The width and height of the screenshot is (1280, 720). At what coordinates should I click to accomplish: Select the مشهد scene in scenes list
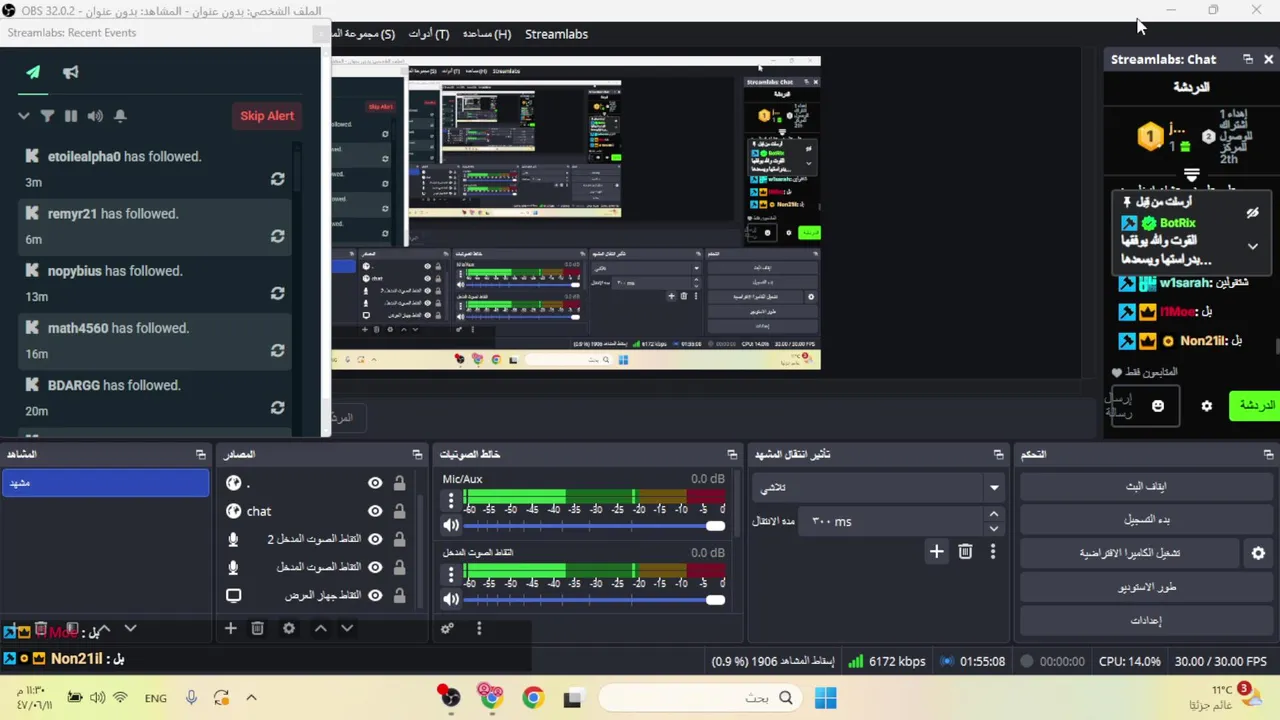tap(105, 483)
